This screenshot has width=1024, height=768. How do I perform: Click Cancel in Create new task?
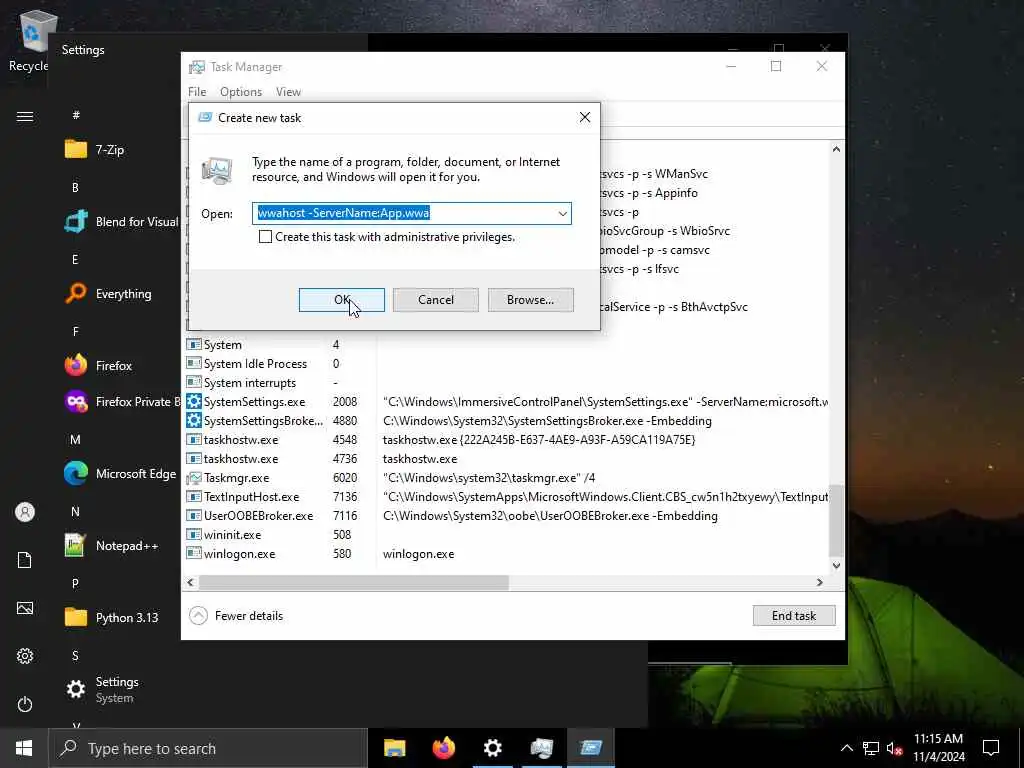coord(436,300)
